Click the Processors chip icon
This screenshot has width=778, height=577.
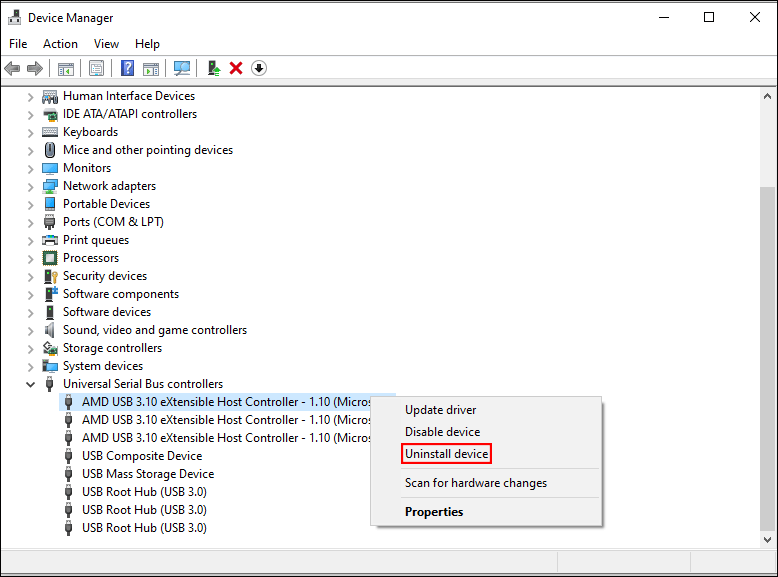[50, 258]
